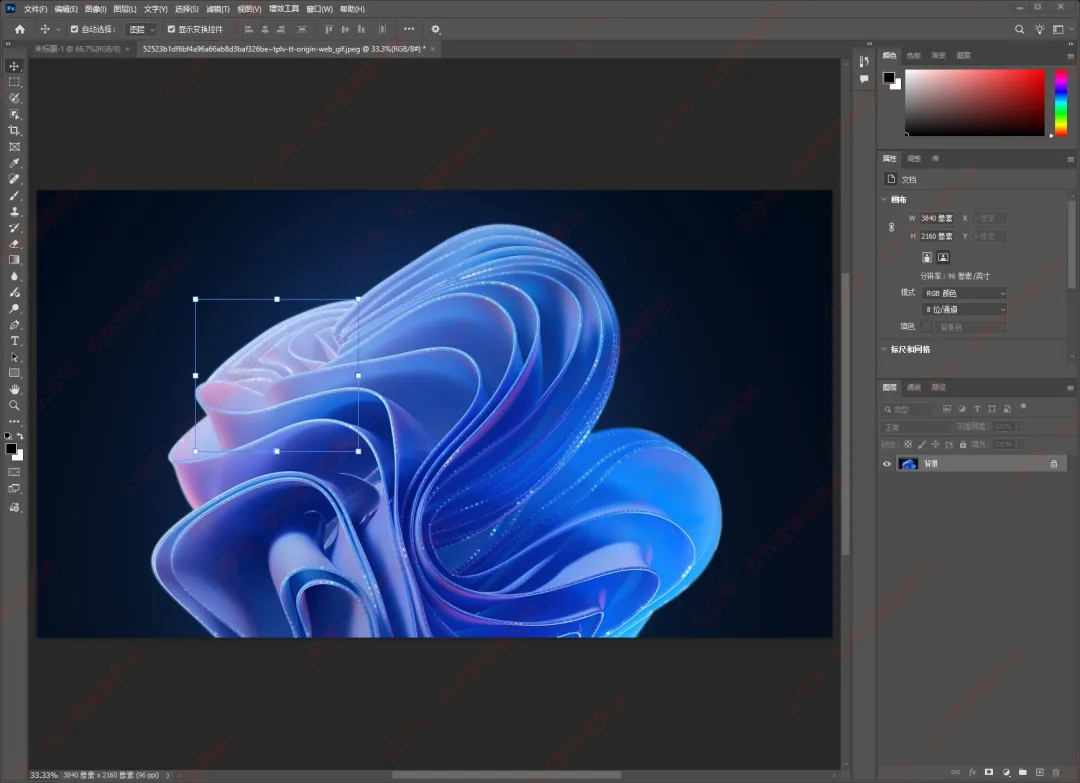Switch to the 通道 panel tab

pyautogui.click(x=914, y=387)
